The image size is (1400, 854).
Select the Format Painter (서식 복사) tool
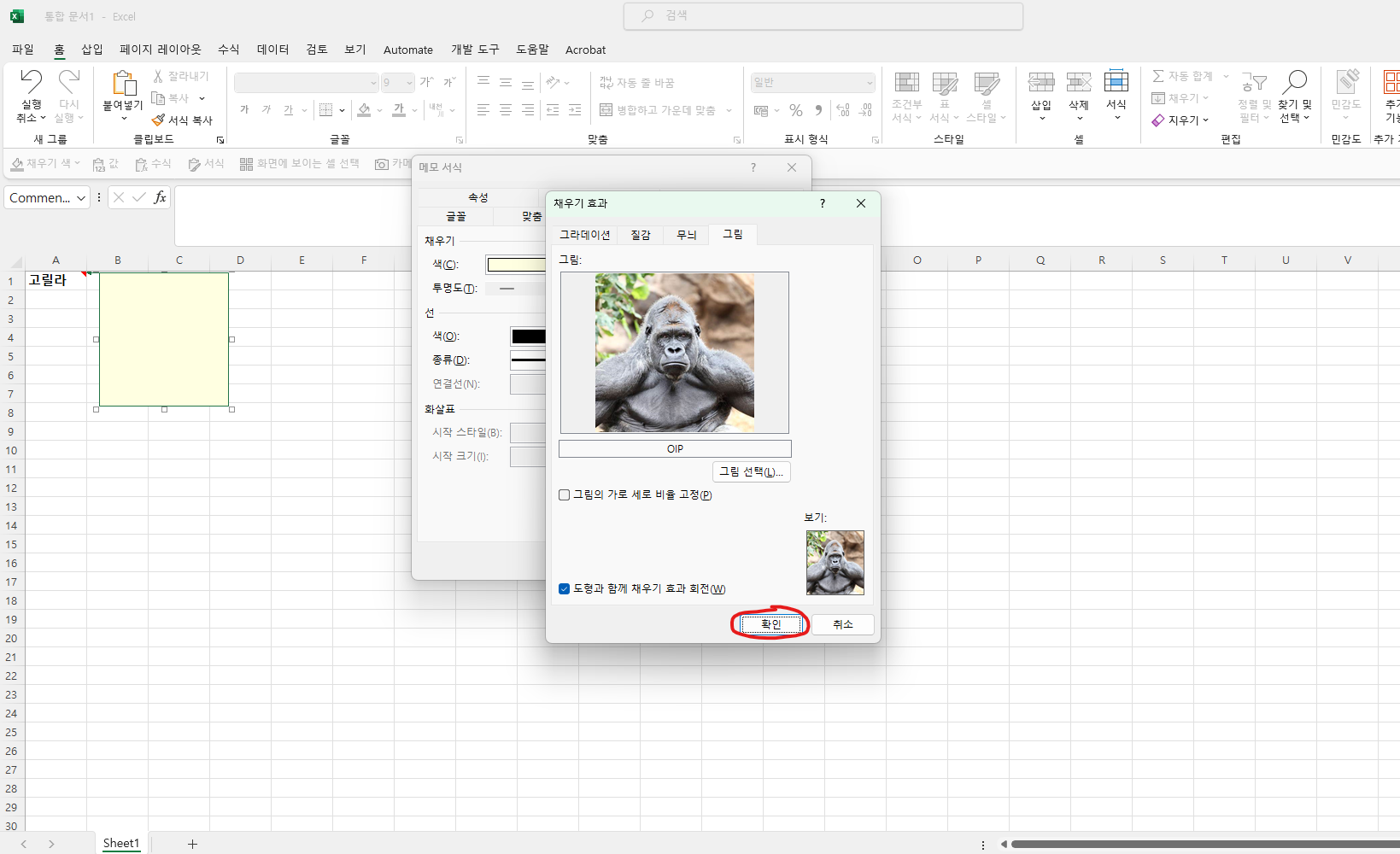pyautogui.click(x=182, y=120)
